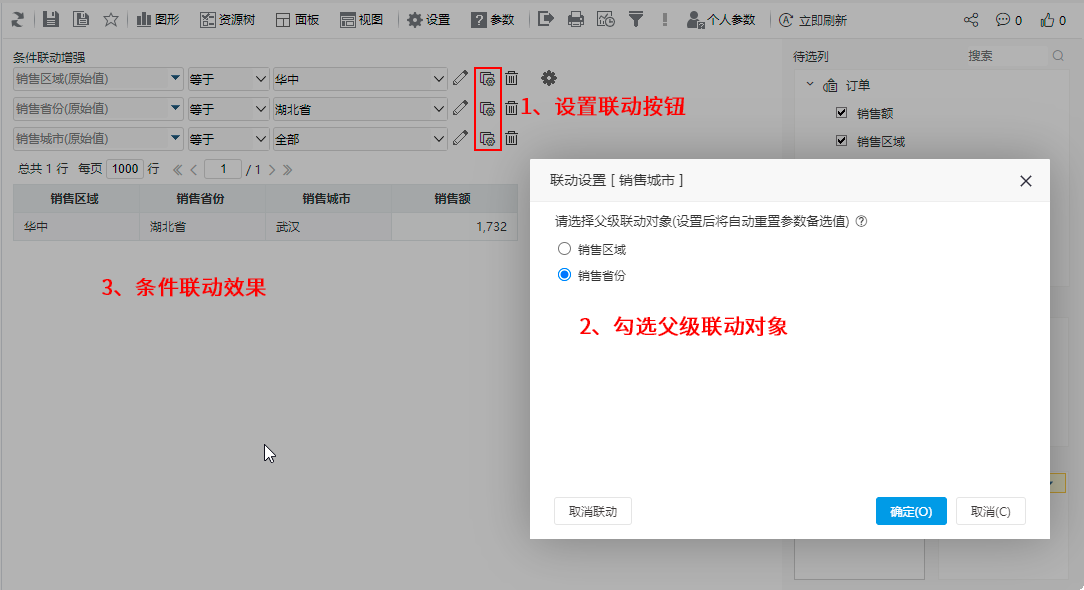This screenshot has width=1084, height=590.
Task: Click pencil edit icon in 华中 row
Action: [460, 78]
